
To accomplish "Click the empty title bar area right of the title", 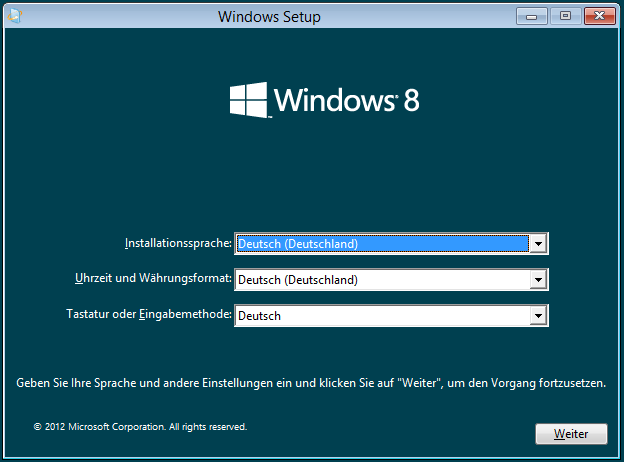I will (420, 17).
